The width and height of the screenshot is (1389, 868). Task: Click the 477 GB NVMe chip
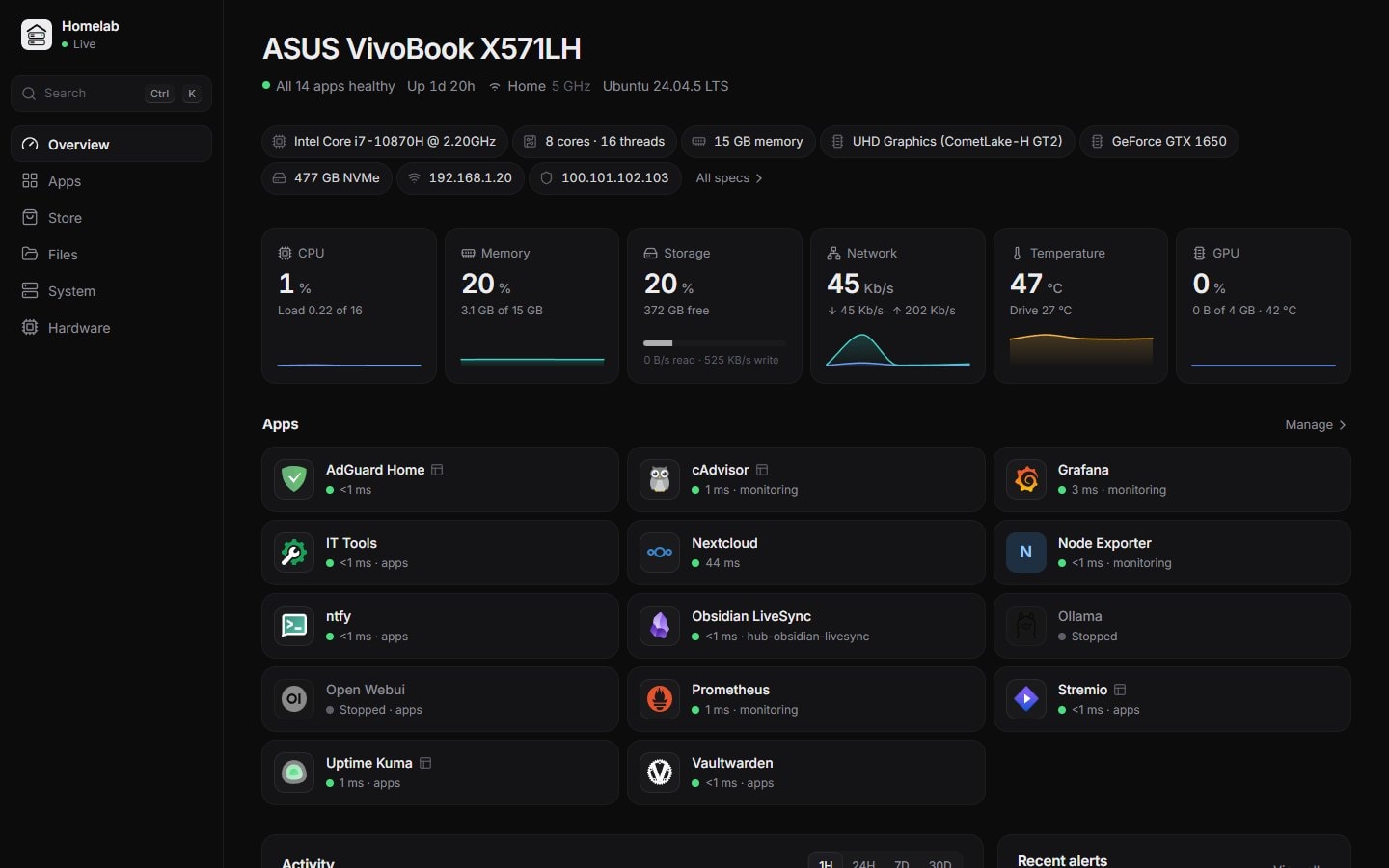pos(327,178)
